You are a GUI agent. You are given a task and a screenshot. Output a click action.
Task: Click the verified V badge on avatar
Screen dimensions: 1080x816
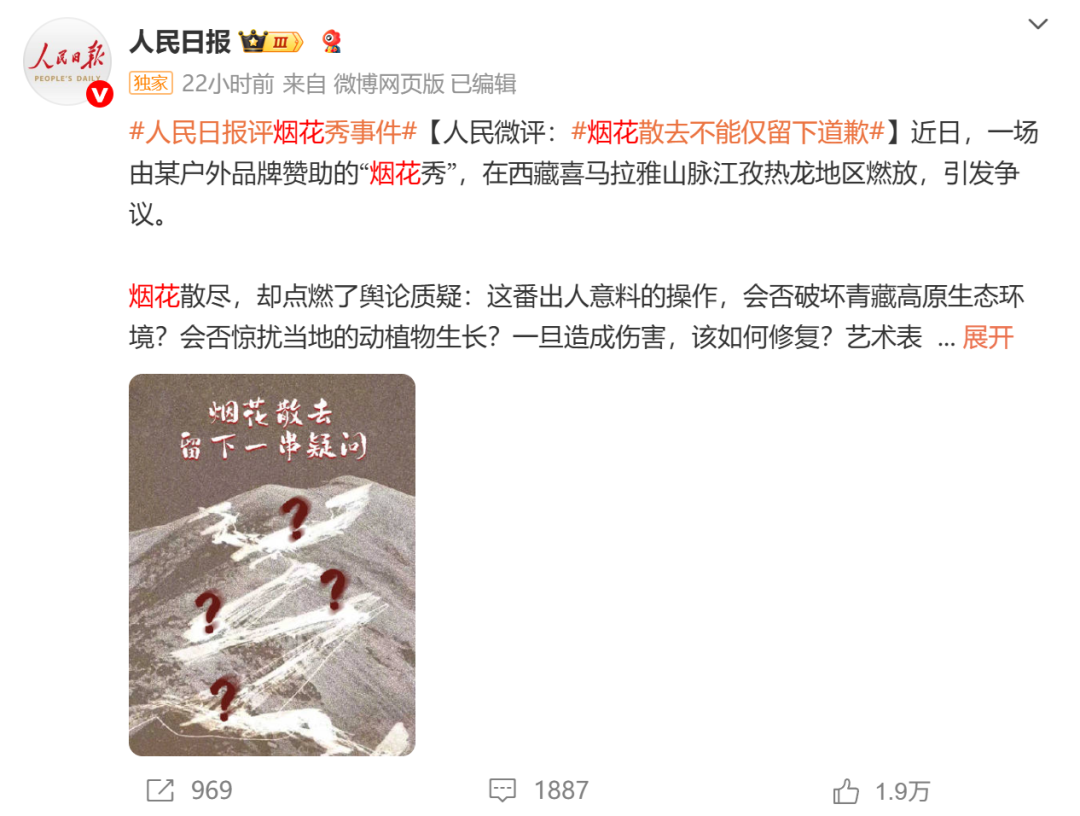(x=99, y=94)
